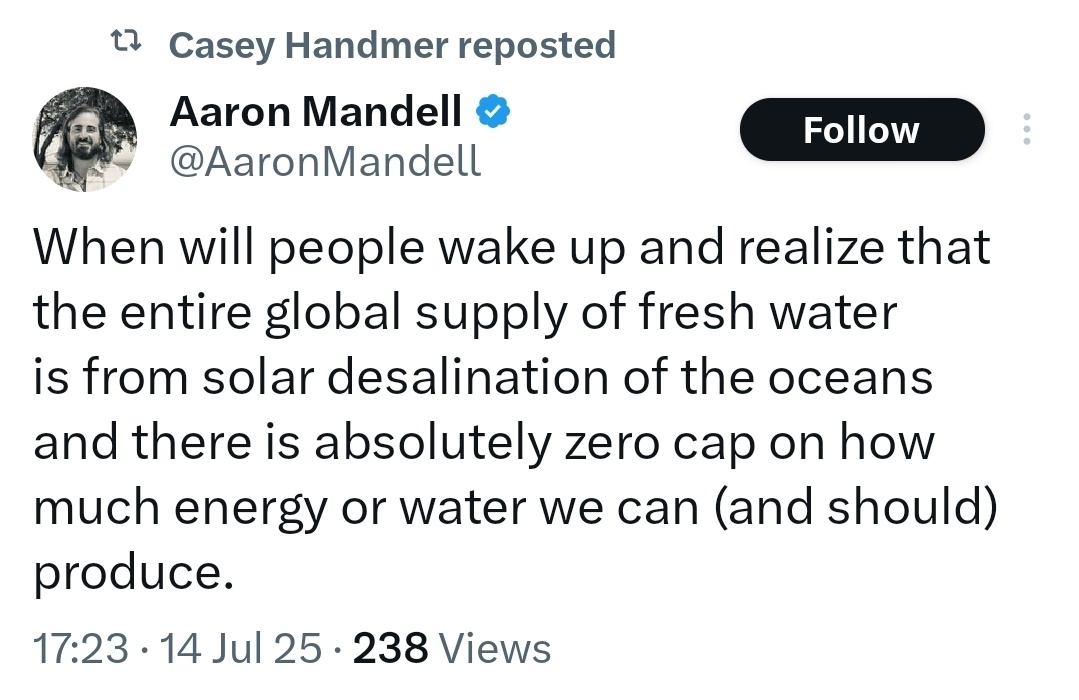This screenshot has width=1079, height=700.
Task: Open Aaron Mandell's profile photo
Action: point(85,139)
